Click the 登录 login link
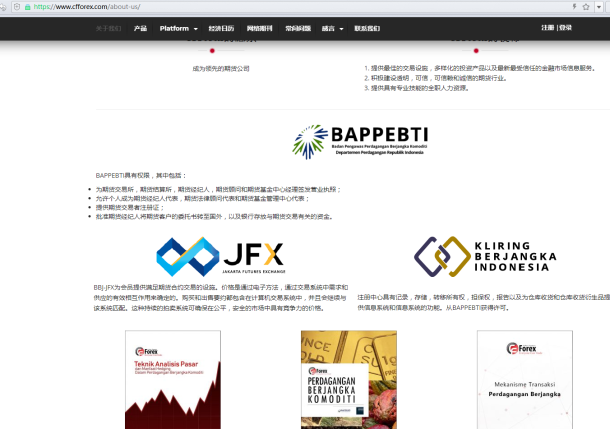The width and height of the screenshot is (610, 429). [566, 28]
